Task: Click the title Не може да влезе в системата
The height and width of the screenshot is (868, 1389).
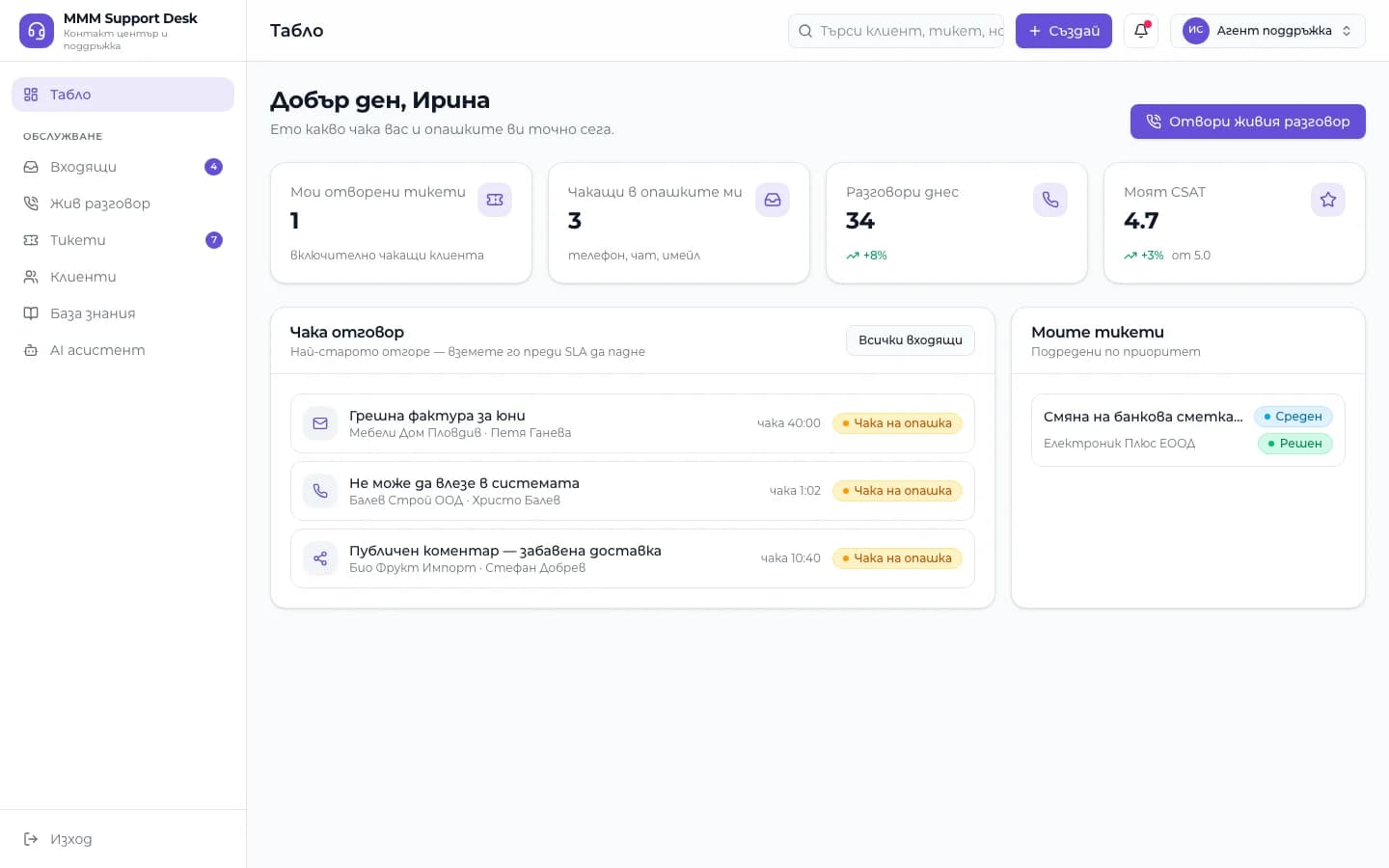Action: (x=464, y=483)
